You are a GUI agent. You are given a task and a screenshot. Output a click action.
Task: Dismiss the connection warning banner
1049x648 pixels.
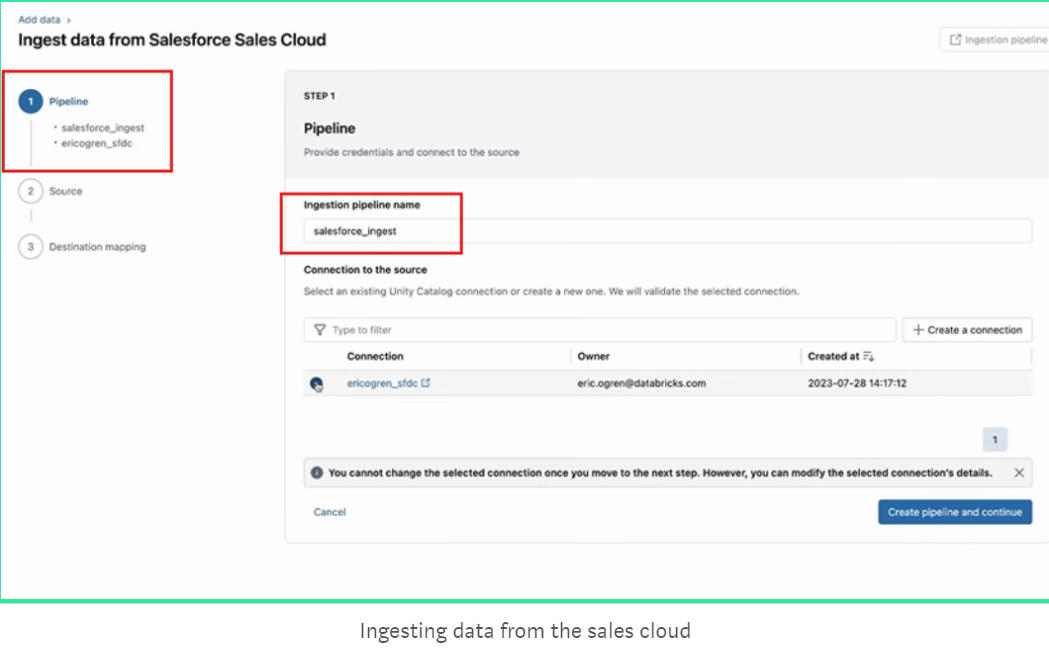point(1018,472)
